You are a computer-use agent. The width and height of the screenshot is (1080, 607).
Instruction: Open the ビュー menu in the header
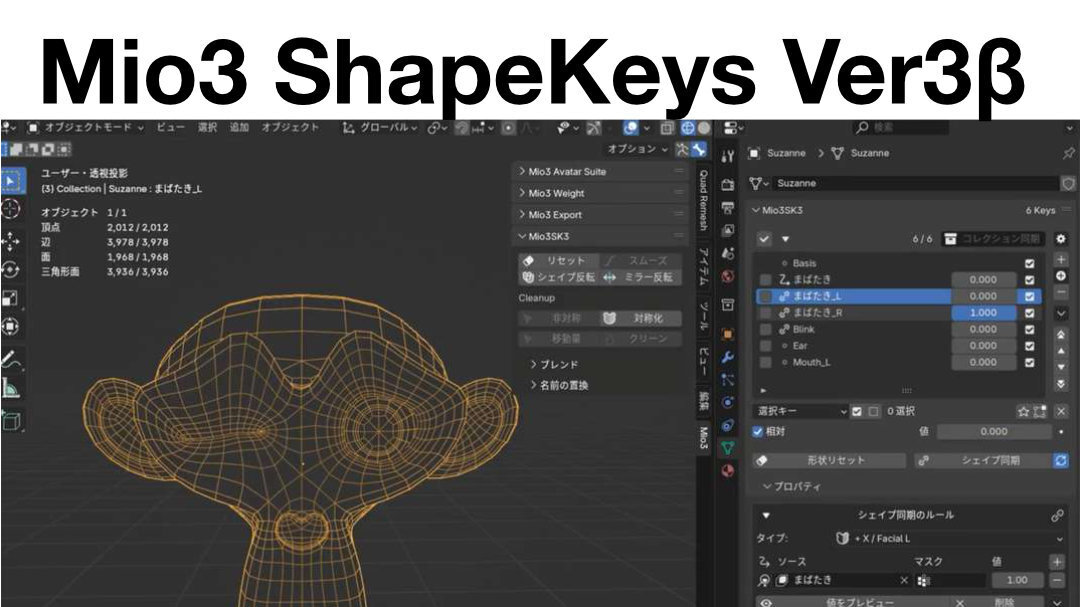170,127
